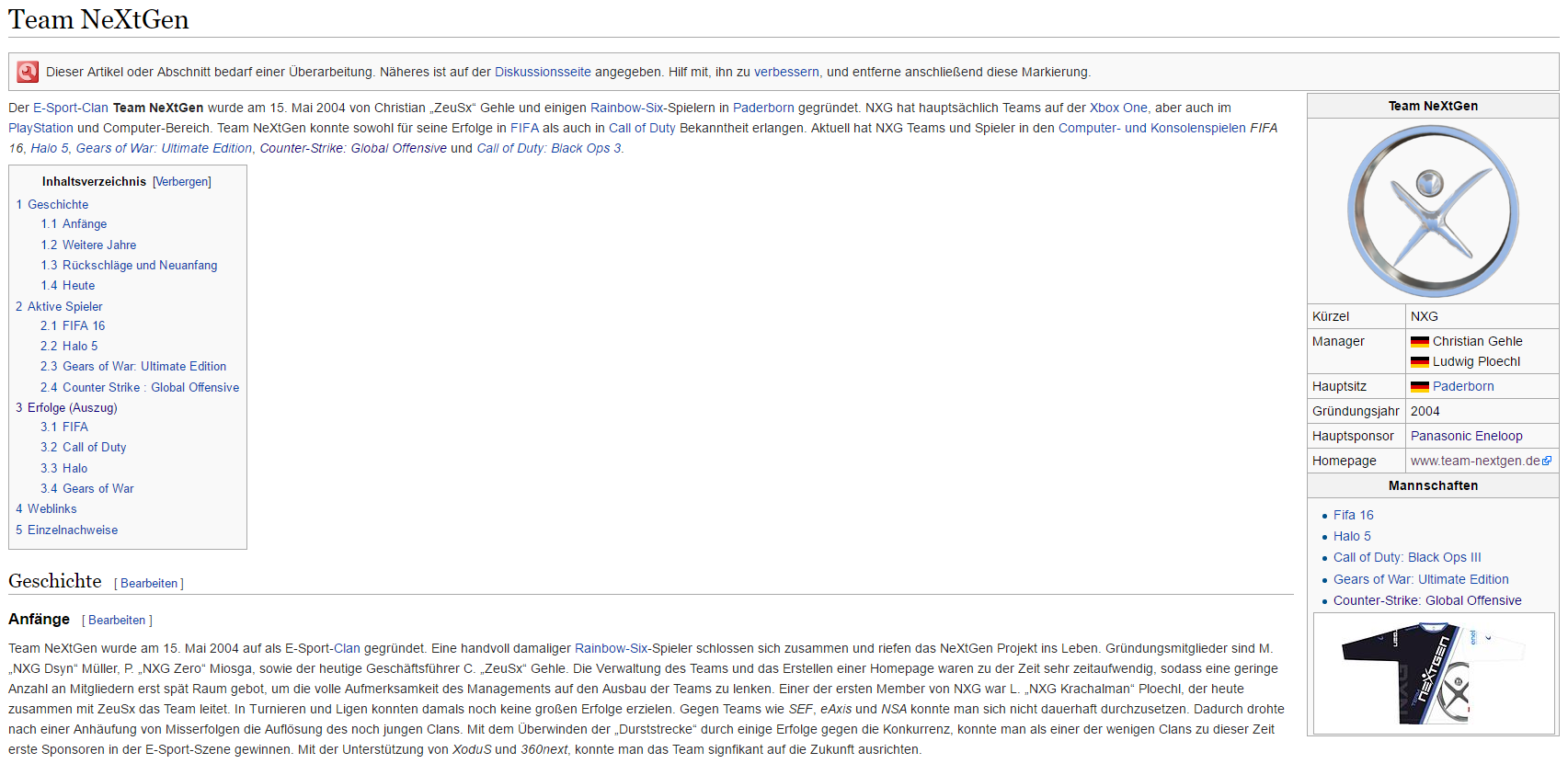Open Counter-Strike: Global Offensive in Mannschaften list
Image resolution: width=1568 pixels, height=775 pixels.
click(1427, 601)
